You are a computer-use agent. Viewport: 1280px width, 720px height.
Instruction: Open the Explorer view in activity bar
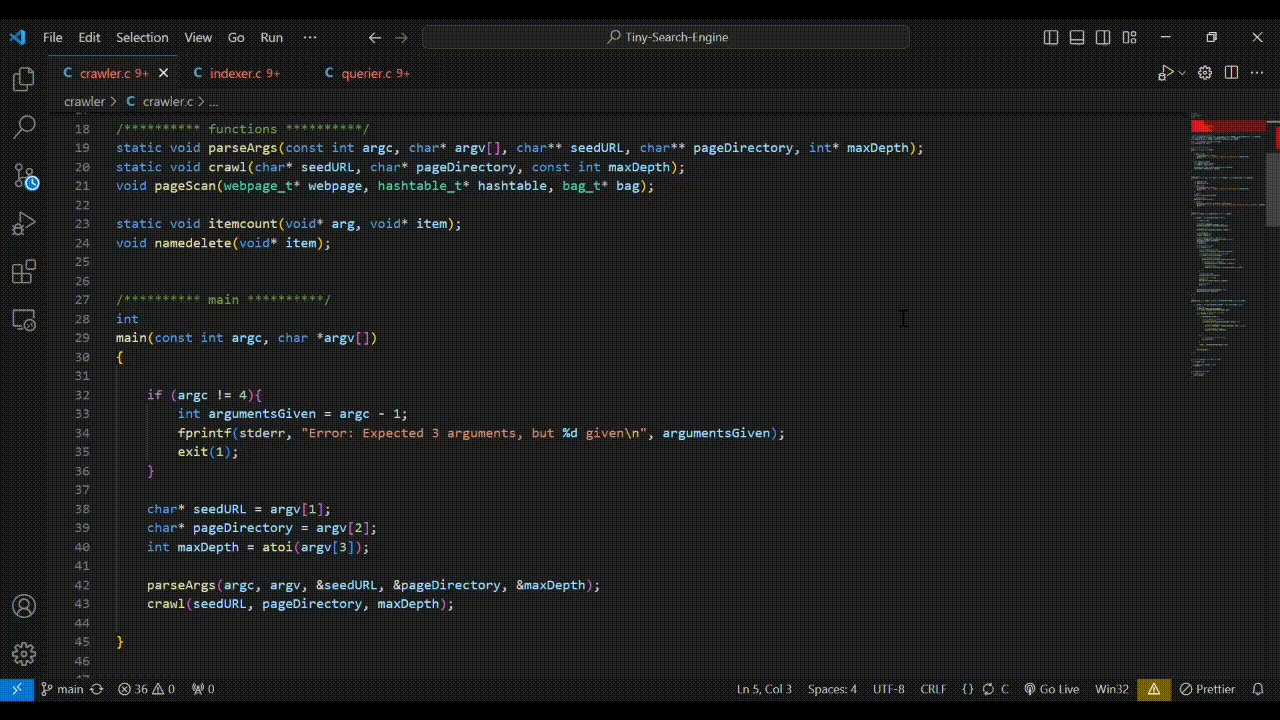pos(24,80)
